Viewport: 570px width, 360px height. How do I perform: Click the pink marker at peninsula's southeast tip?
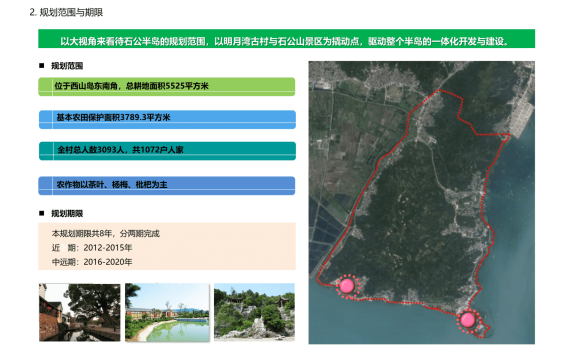(468, 320)
